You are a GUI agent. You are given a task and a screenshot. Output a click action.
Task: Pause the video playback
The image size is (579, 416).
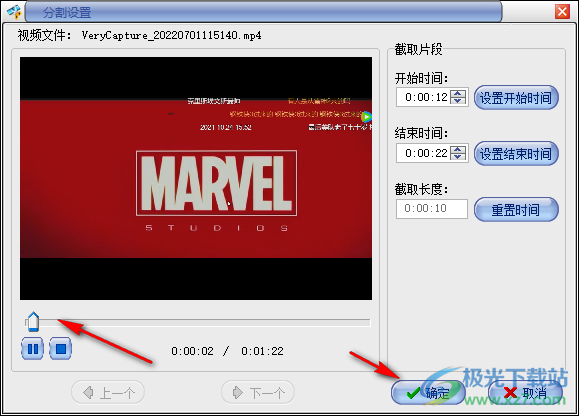click(32, 348)
